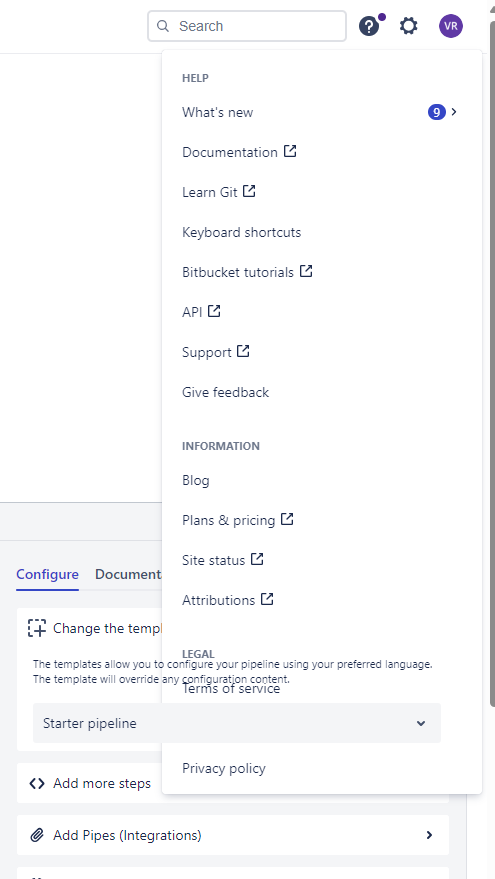Expand What's new with the chevron
Image resolution: width=495 pixels, height=879 pixels.
[x=454, y=112]
